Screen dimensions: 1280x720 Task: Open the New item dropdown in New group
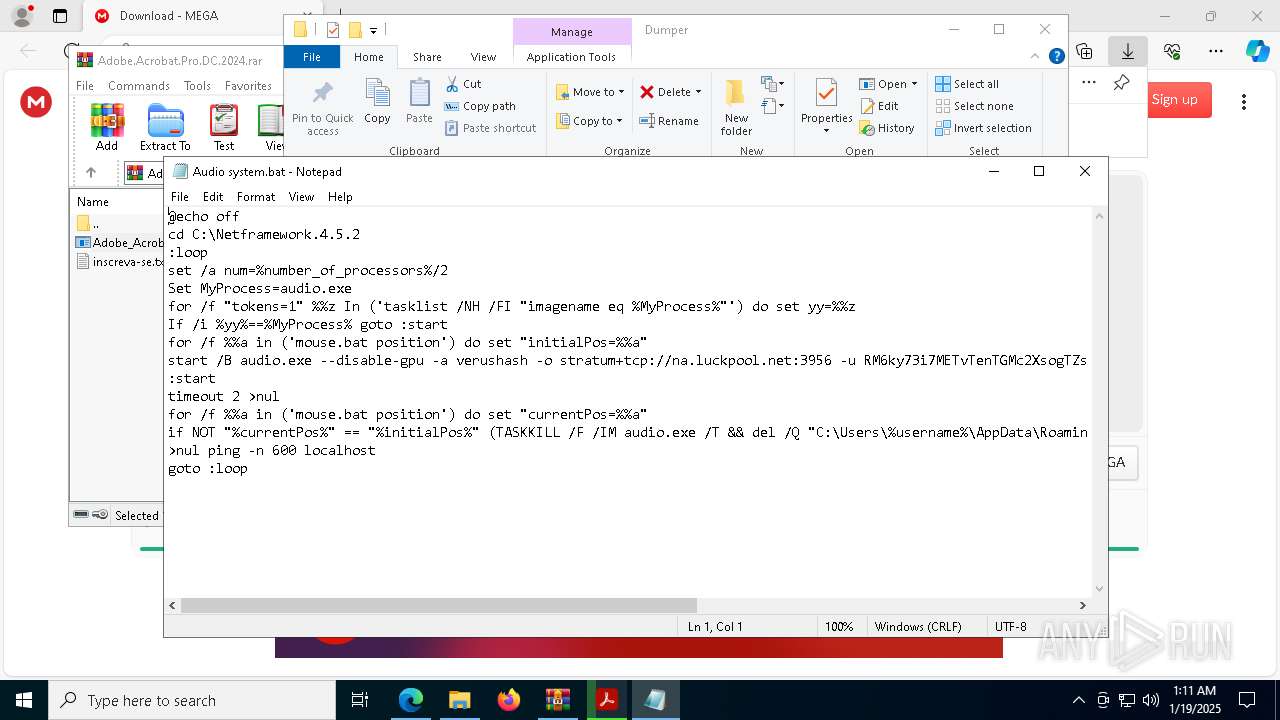point(772,84)
